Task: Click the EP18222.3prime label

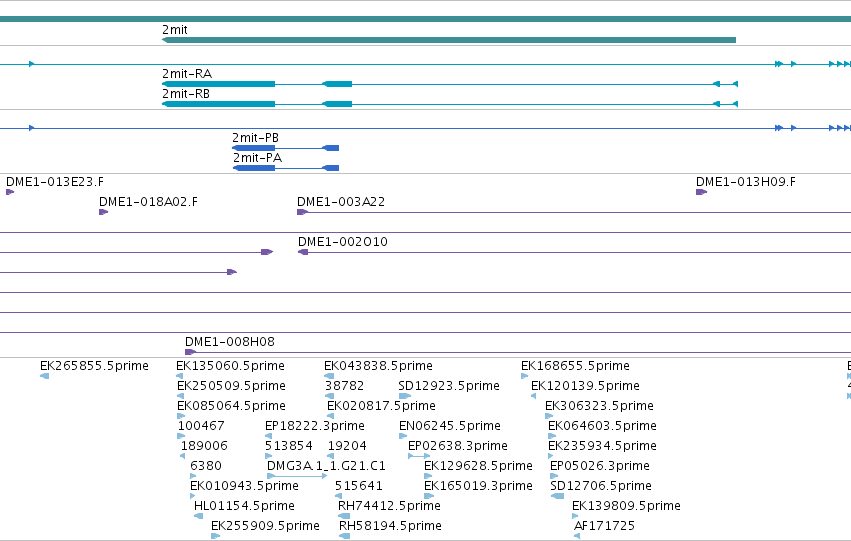Action: 315,426
